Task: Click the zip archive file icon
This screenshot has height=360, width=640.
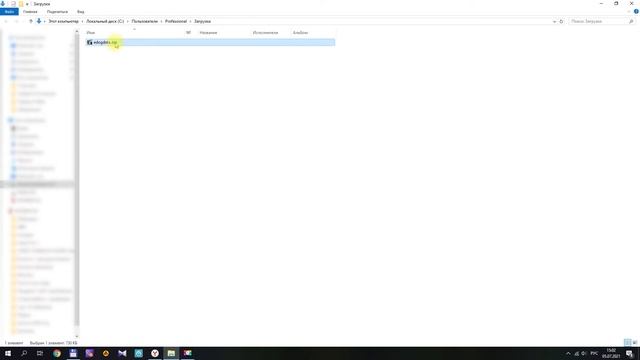Action: tap(89, 42)
